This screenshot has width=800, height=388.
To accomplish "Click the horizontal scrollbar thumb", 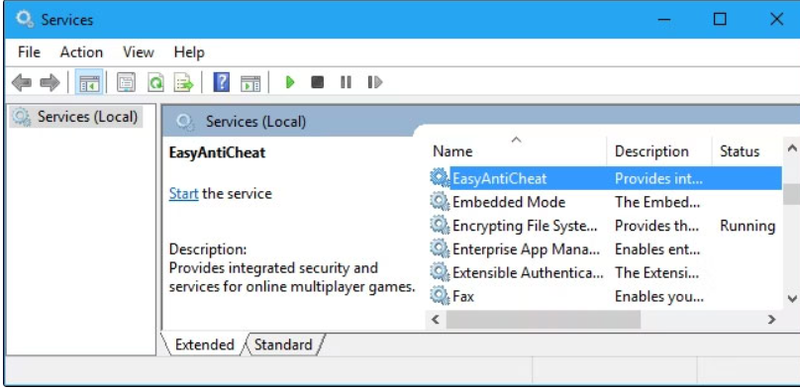I will pyautogui.click(x=543, y=320).
